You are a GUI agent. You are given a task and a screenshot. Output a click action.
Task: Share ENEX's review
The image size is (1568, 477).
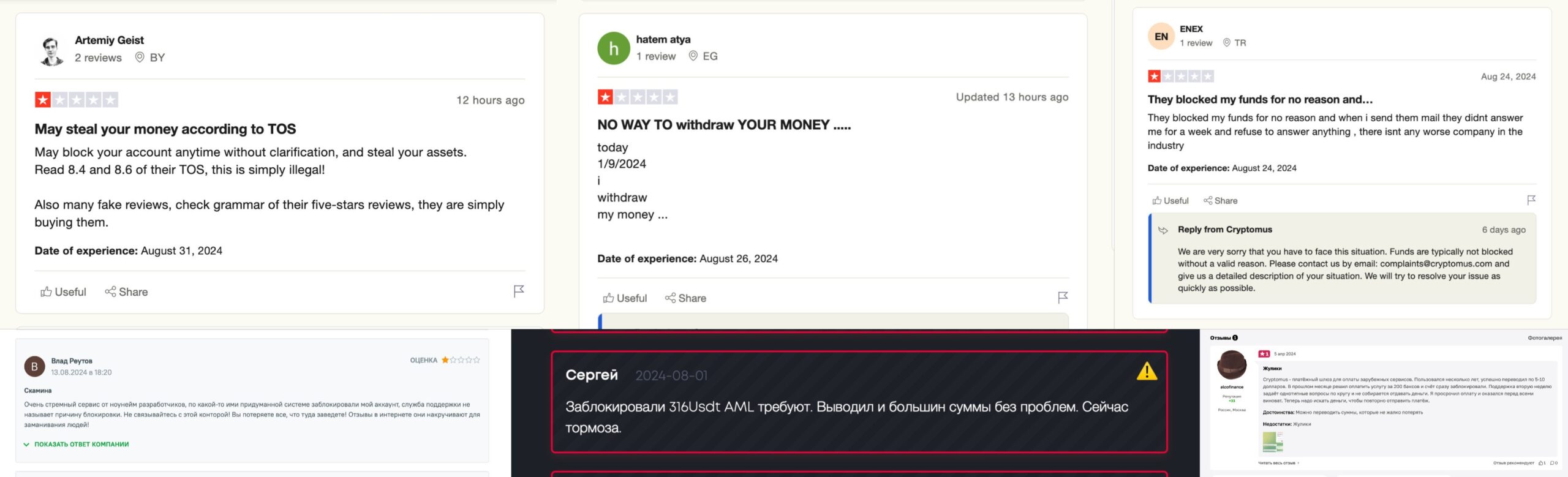click(1220, 201)
